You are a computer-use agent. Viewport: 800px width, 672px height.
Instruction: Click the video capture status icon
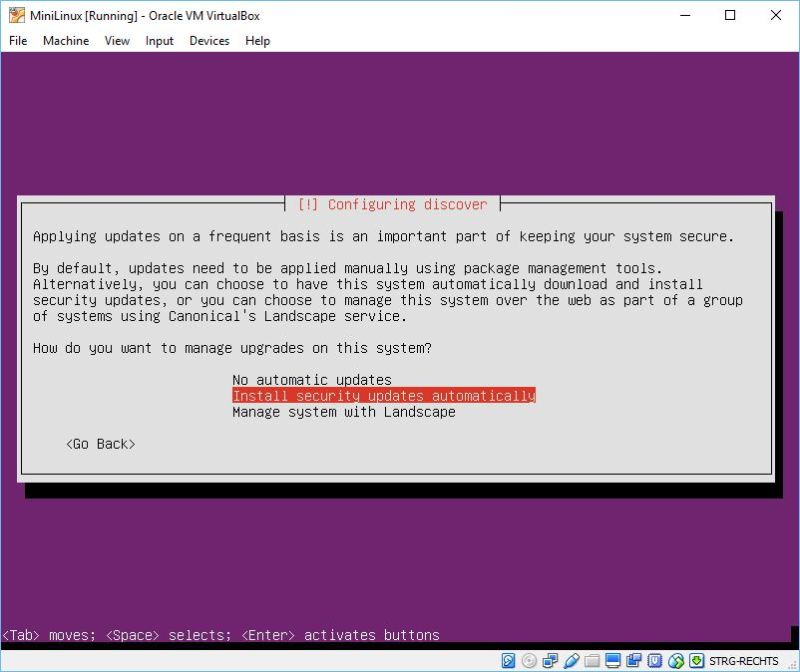(x=634, y=661)
